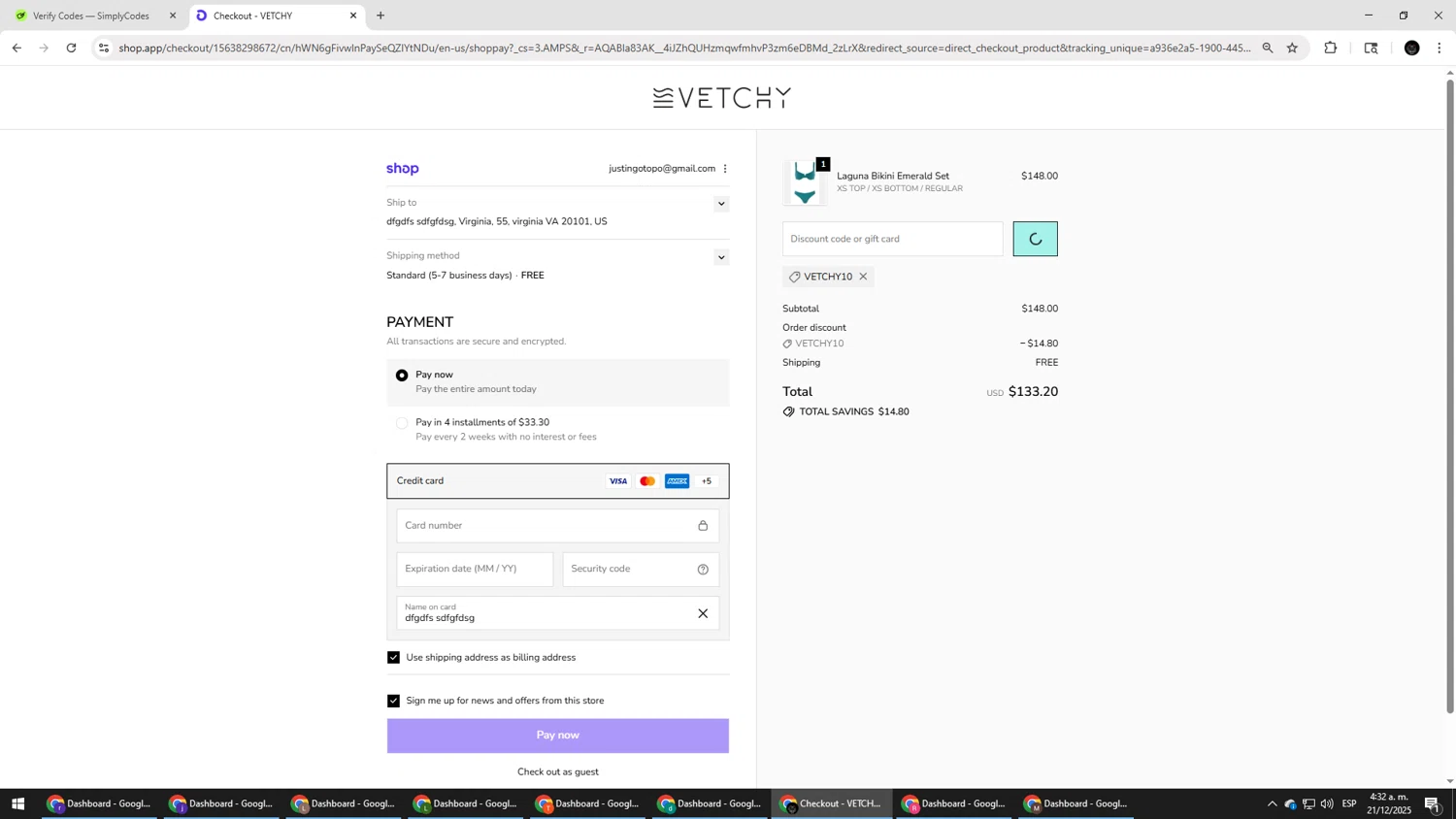Reload the checkout page
This screenshot has height=819, width=1456.
click(x=72, y=48)
